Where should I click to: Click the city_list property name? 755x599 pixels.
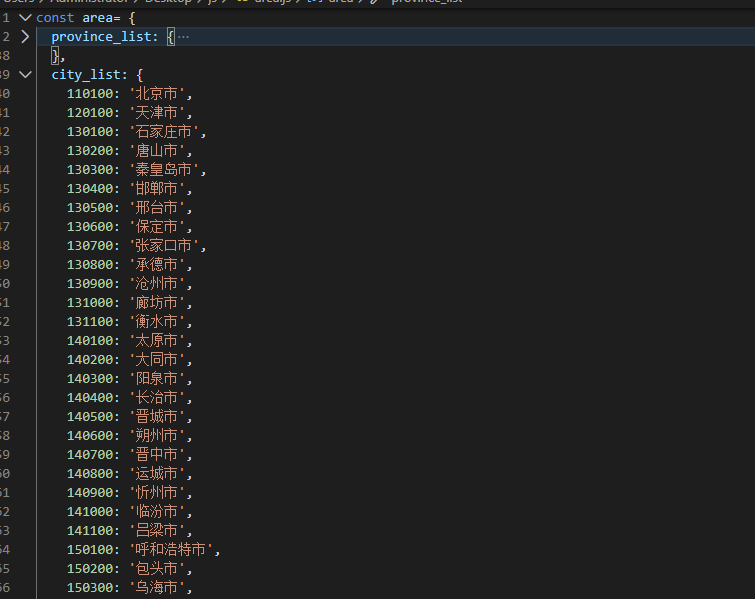click(86, 75)
